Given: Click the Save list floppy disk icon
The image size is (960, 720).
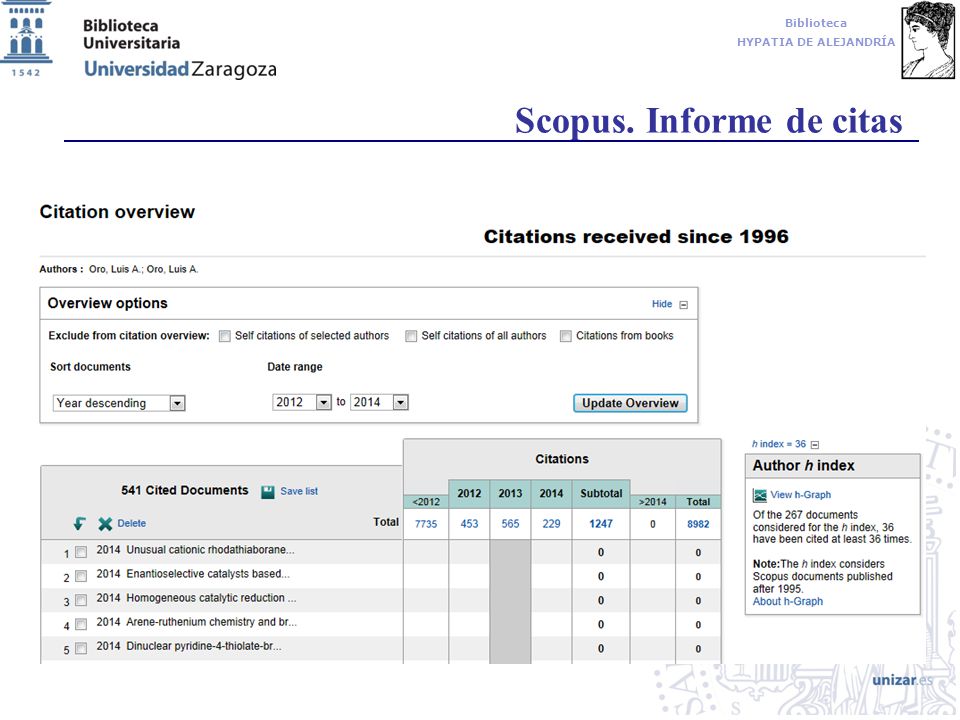Looking at the screenshot, I should point(268,492).
